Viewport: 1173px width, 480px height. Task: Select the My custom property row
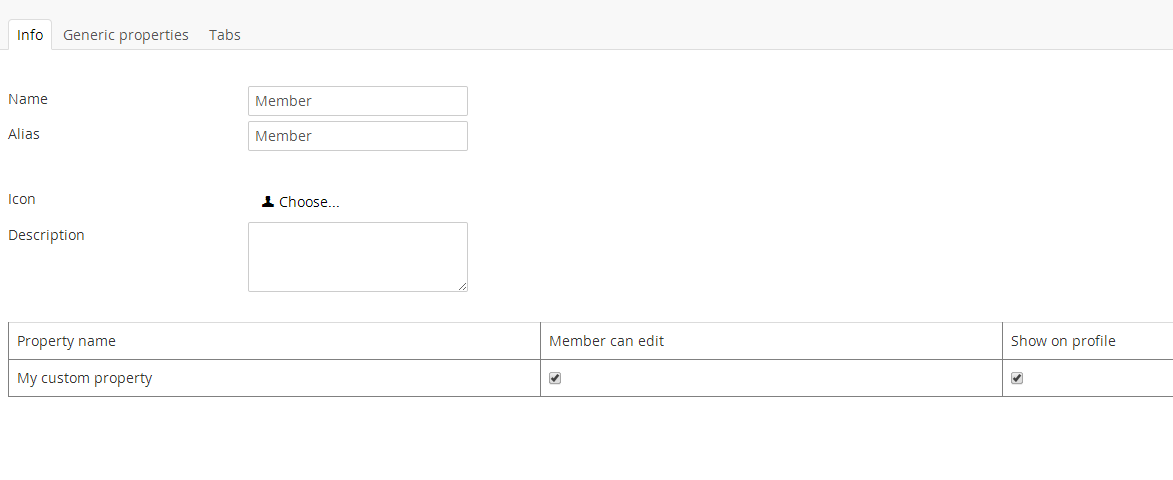(x=85, y=378)
